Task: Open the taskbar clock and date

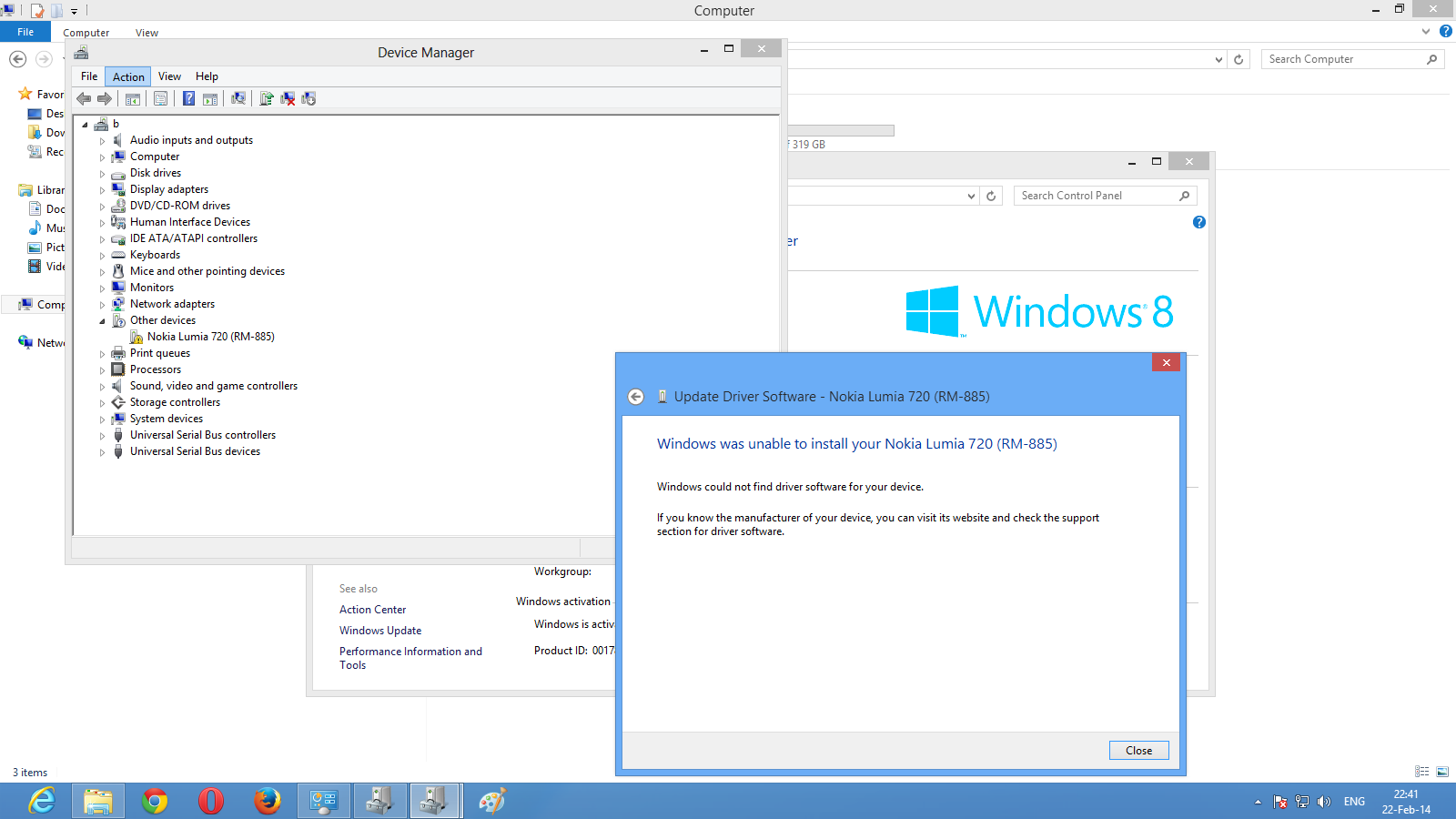Action: pyautogui.click(x=1406, y=802)
